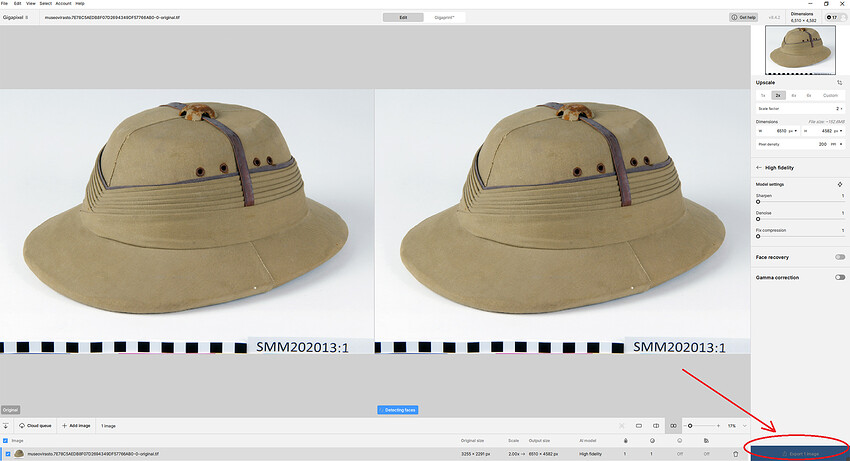This screenshot has height=461, width=850.
Task: Click the back arrow next to High fidelity
Action: click(x=757, y=167)
